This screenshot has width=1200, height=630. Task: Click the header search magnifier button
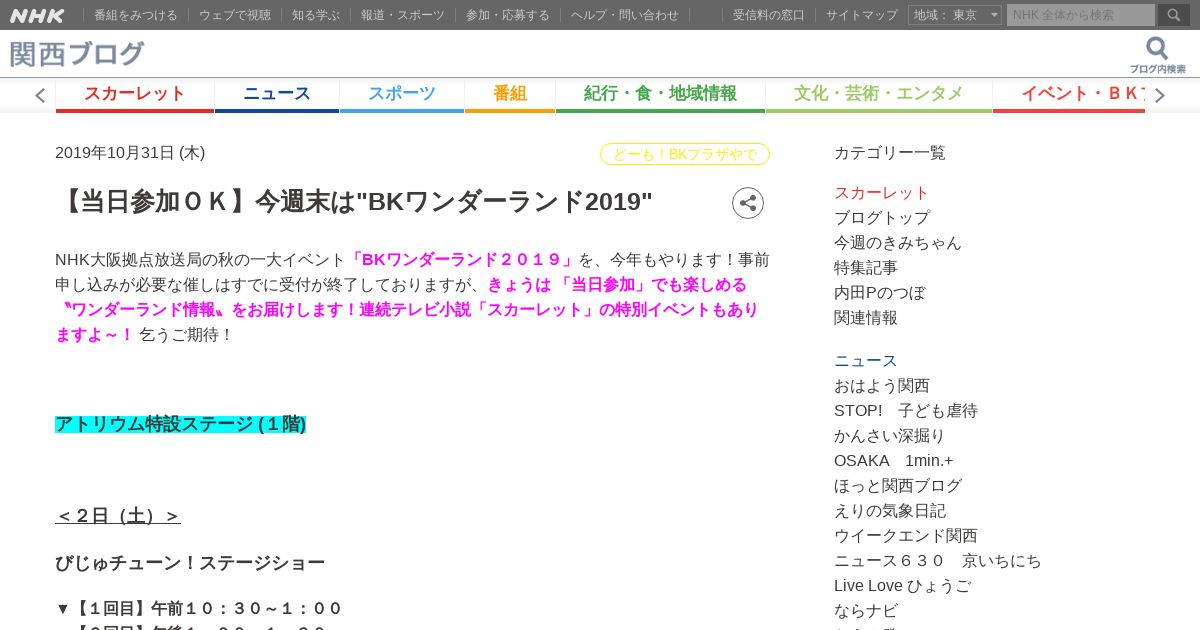(1174, 15)
